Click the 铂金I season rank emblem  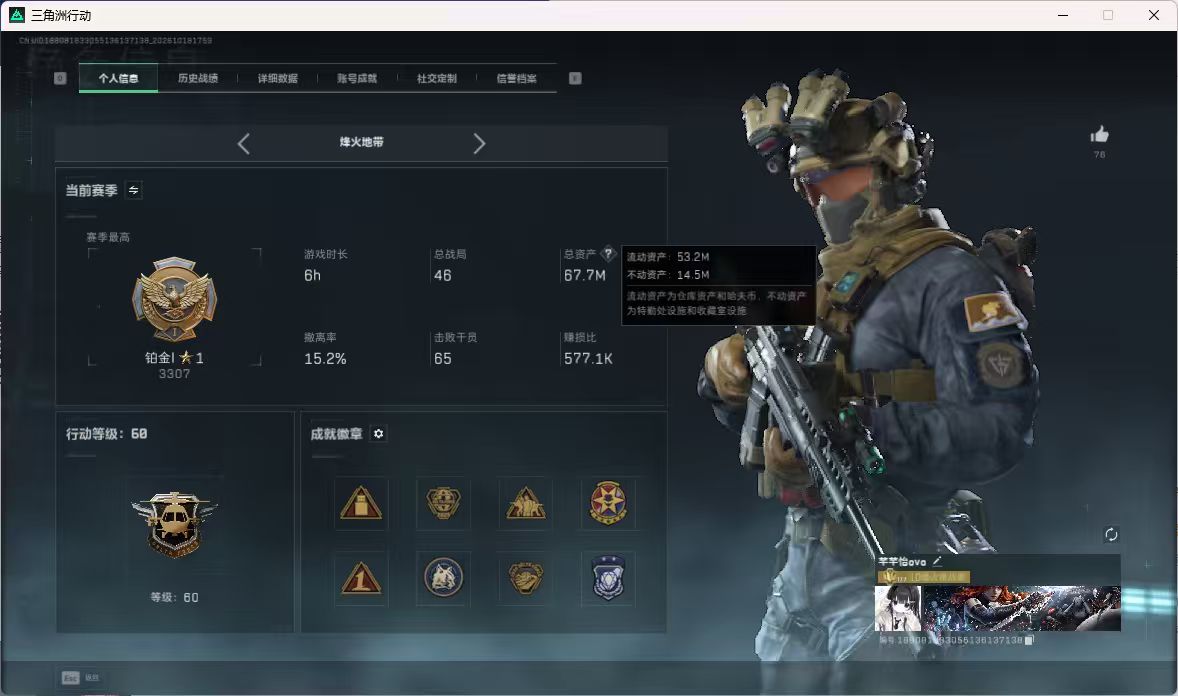(174, 300)
